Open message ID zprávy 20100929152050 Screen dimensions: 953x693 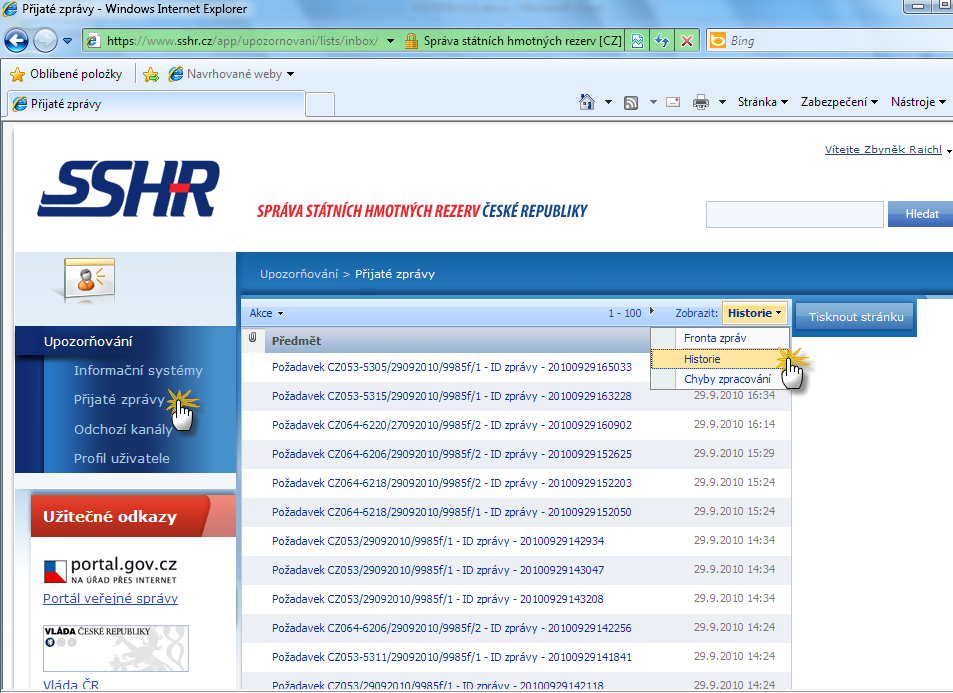pyautogui.click(x=452, y=512)
